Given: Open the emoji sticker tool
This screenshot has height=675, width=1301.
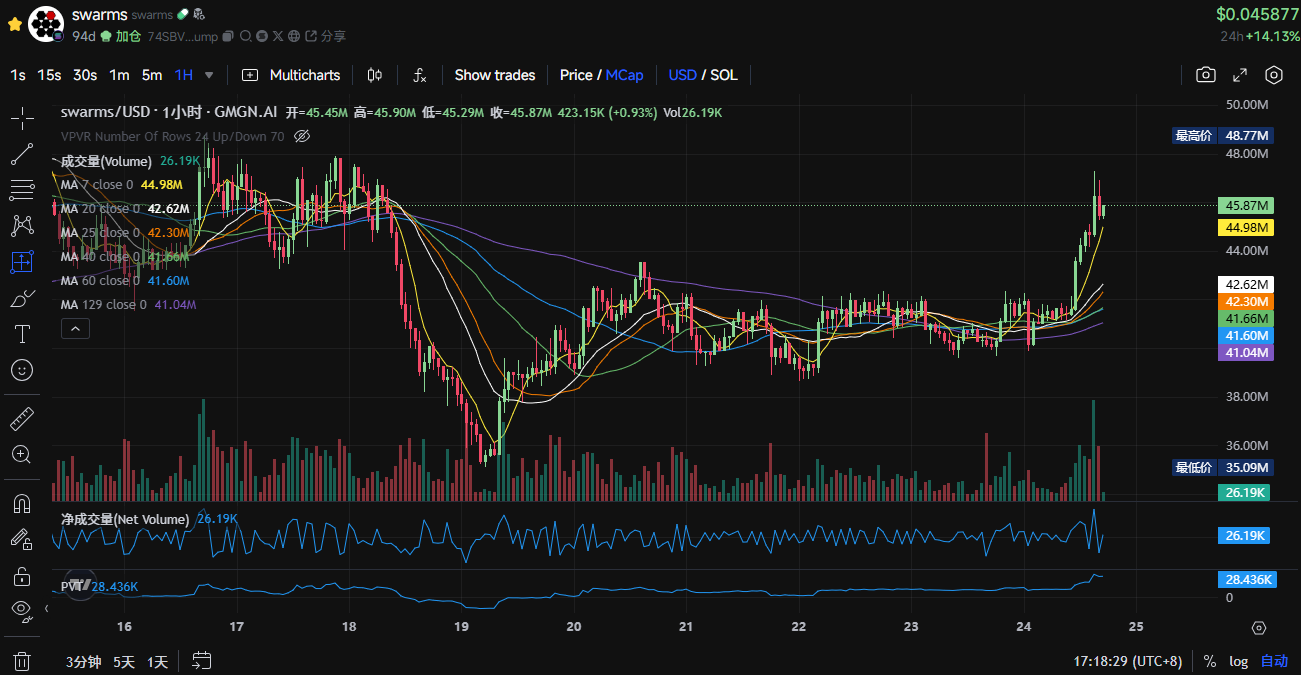Looking at the screenshot, I should pos(22,370).
